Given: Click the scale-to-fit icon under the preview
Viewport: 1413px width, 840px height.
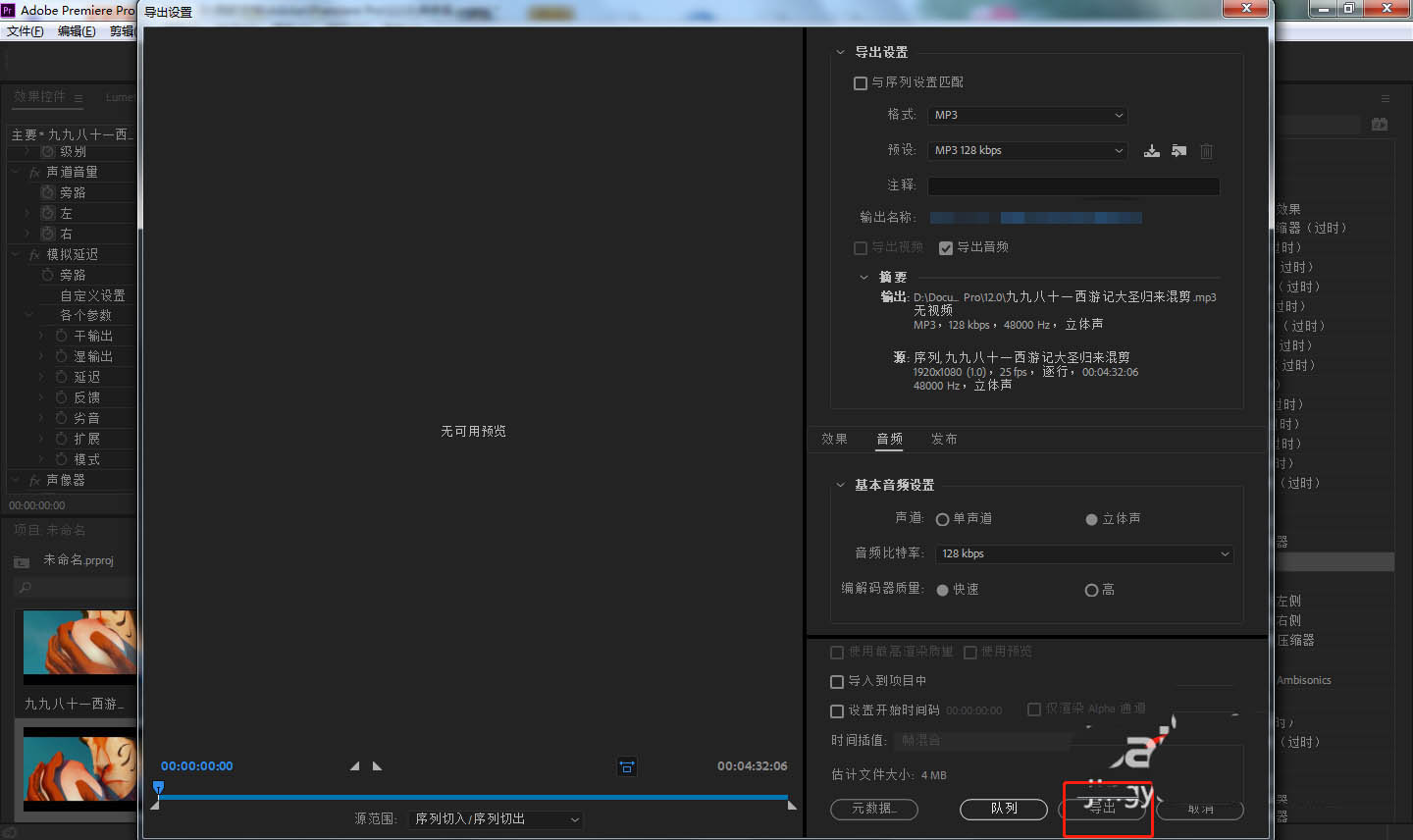Looking at the screenshot, I should click(627, 766).
